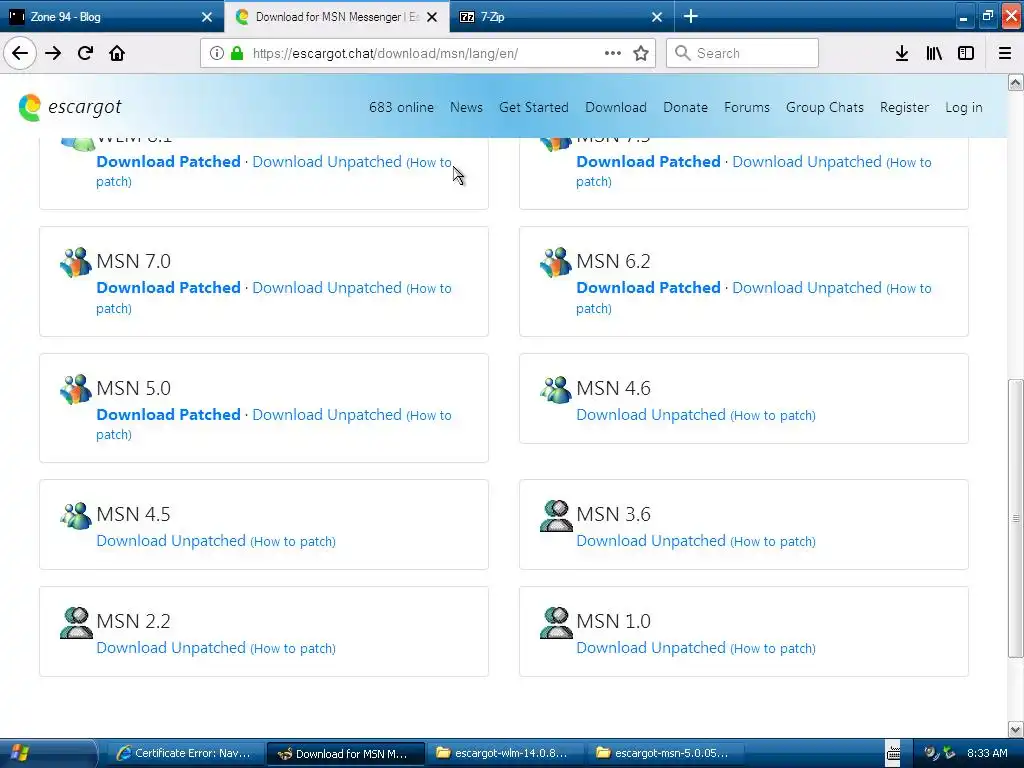Click the browser Search box
Screen dimensions: 1024x768
(743, 53)
